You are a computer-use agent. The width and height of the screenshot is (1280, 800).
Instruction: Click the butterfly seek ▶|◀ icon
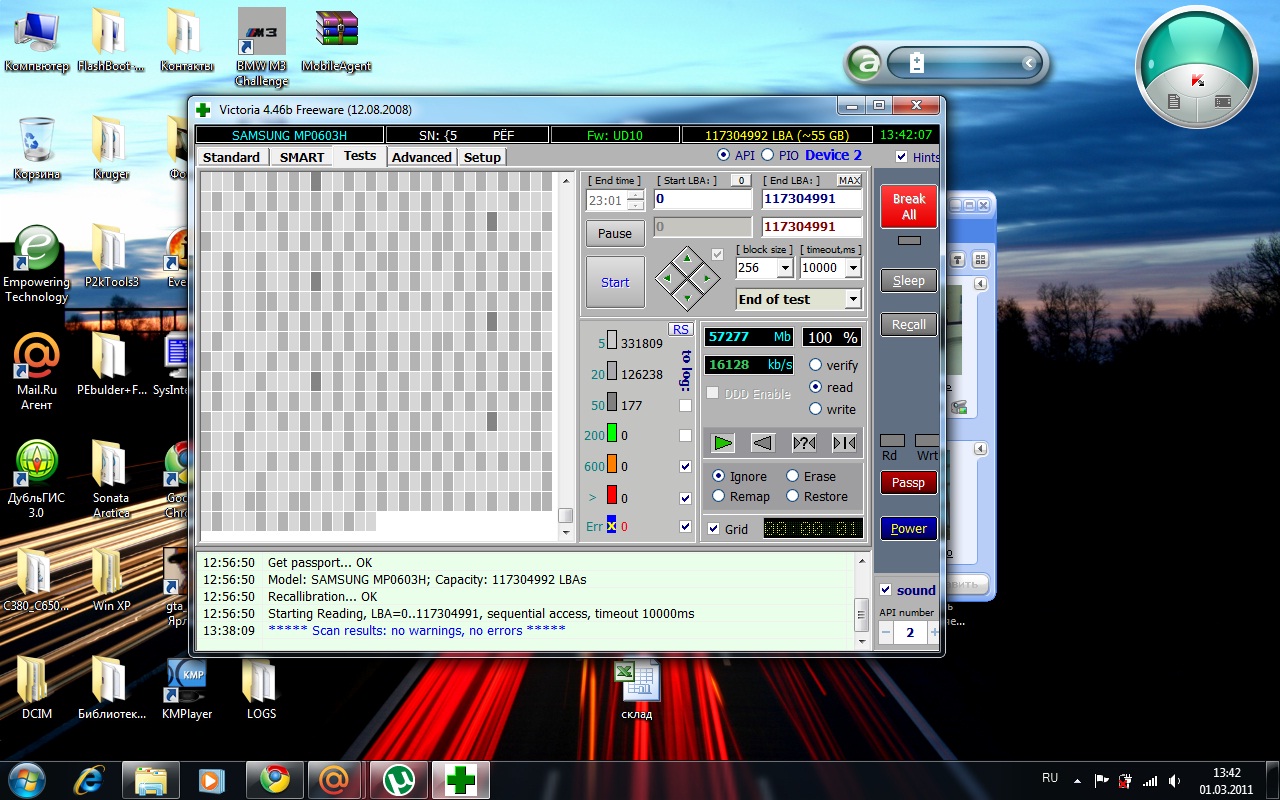click(844, 442)
